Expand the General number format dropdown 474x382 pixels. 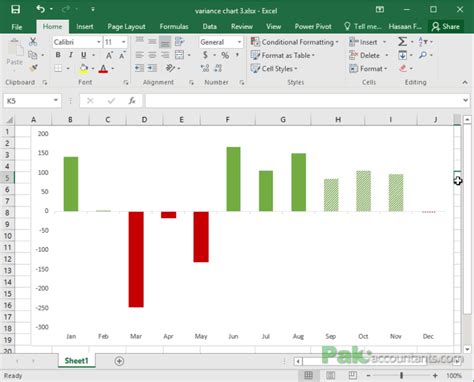tap(239, 42)
